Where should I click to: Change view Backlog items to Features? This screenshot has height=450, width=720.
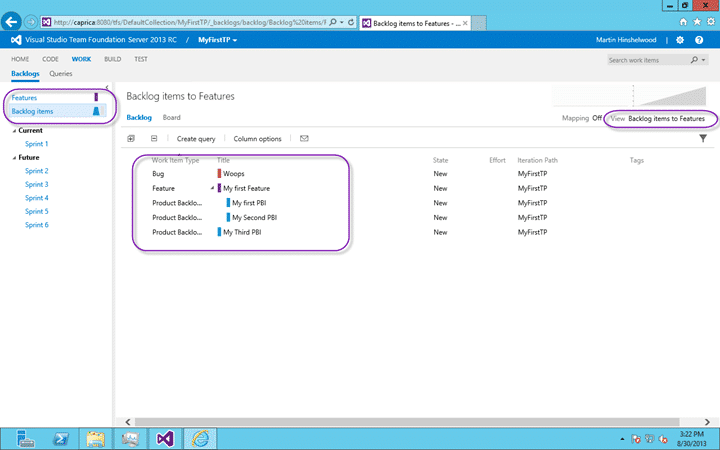[x=666, y=118]
